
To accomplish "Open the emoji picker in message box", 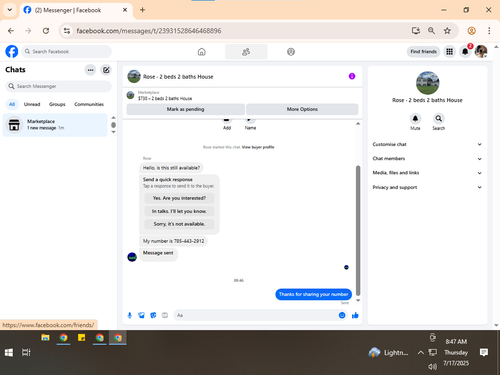I will click(342, 315).
